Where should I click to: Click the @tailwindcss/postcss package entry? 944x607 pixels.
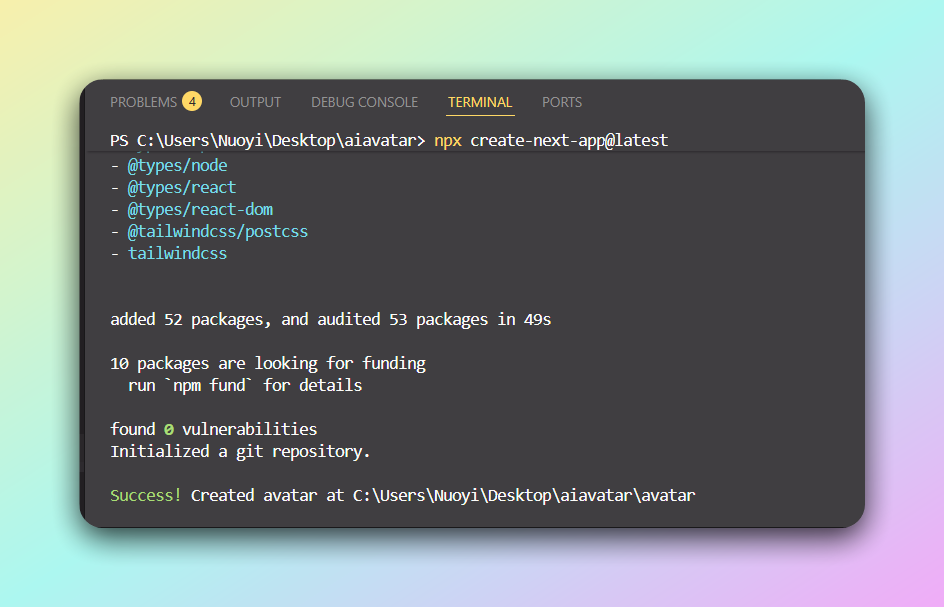click(217, 231)
